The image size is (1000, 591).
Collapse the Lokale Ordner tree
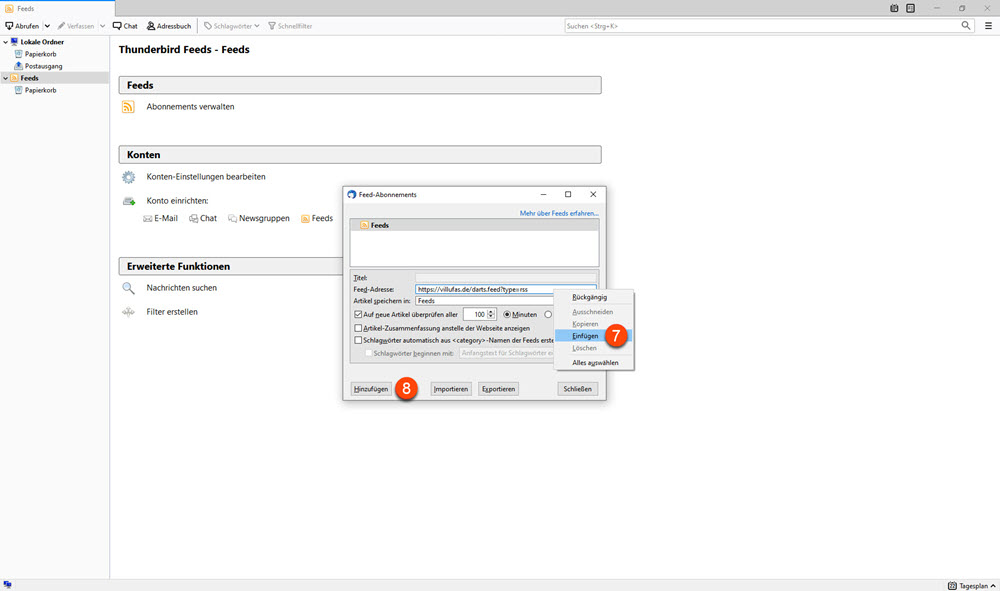(5, 42)
